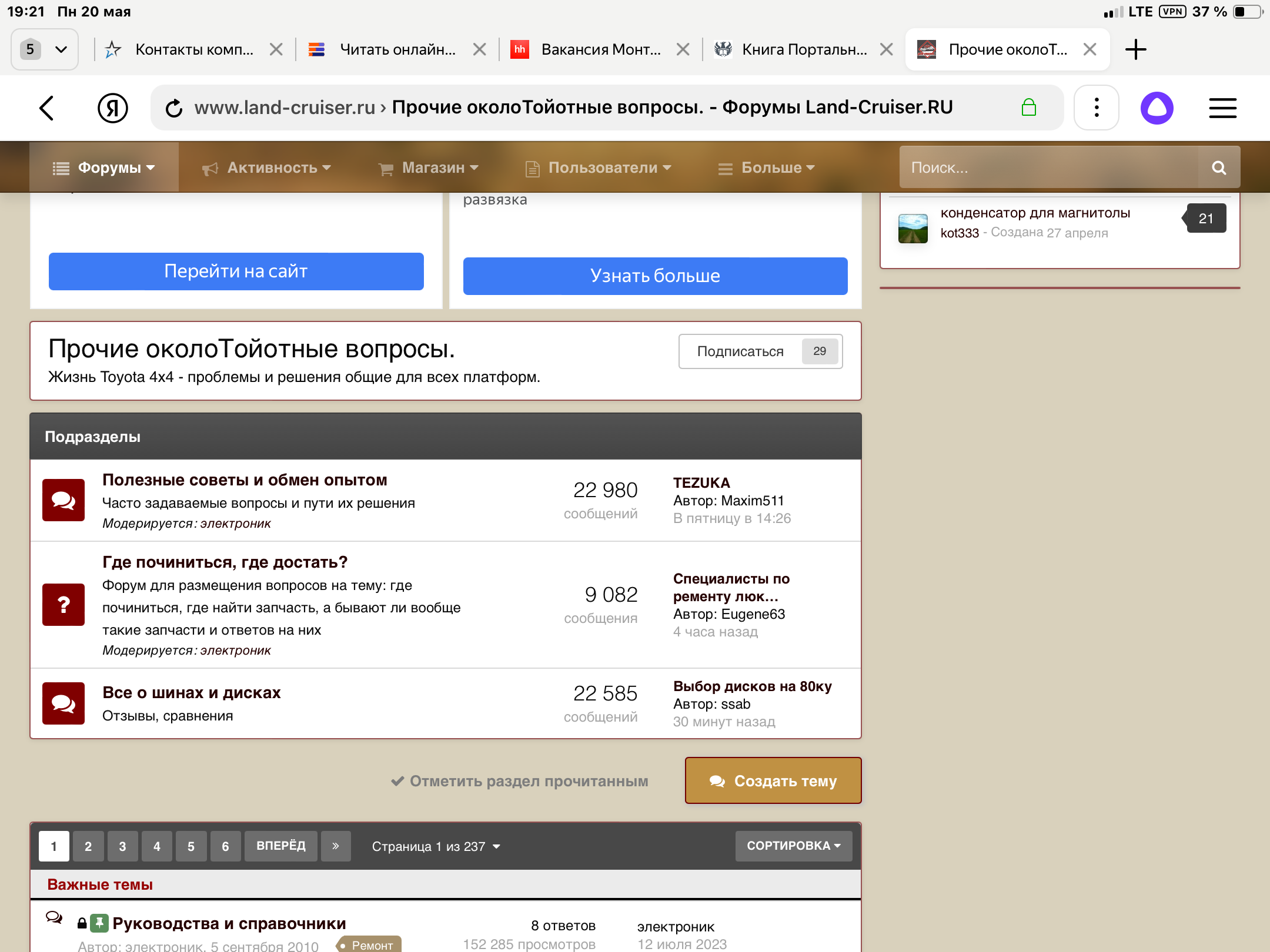Open a new tab with plus icon
The width and height of the screenshot is (1270, 952).
1136,49
